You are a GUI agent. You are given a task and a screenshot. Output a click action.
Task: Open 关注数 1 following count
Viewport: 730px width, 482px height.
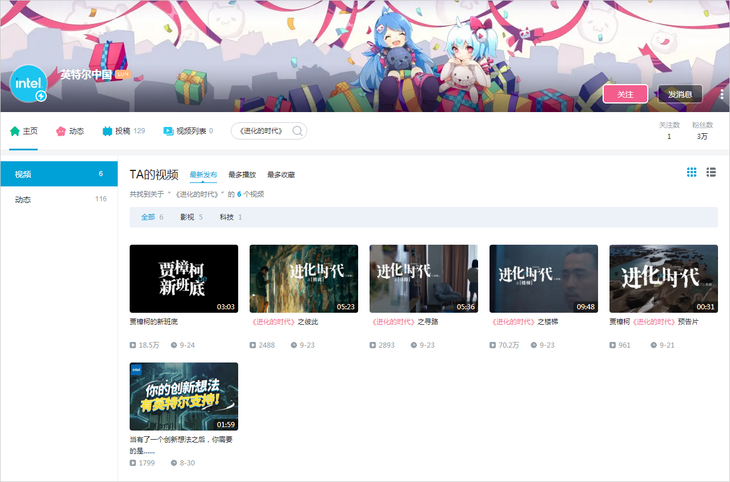(669, 131)
